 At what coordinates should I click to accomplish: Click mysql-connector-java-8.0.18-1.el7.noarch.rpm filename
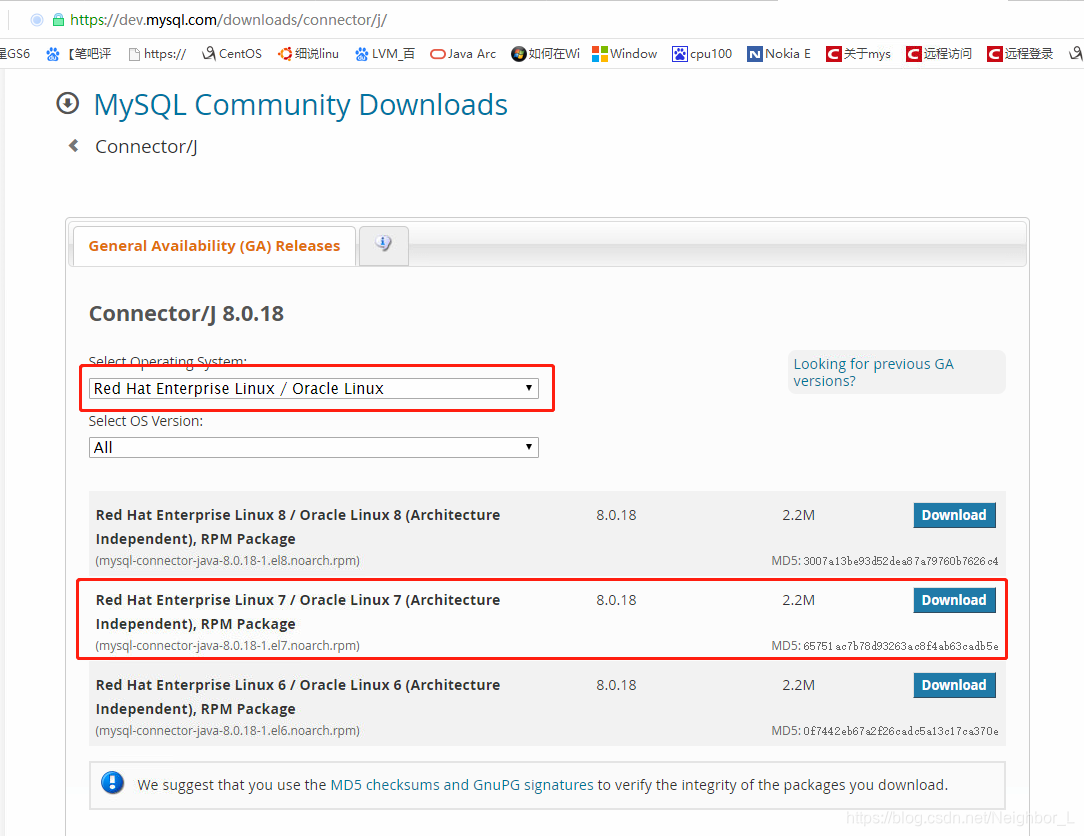227,646
